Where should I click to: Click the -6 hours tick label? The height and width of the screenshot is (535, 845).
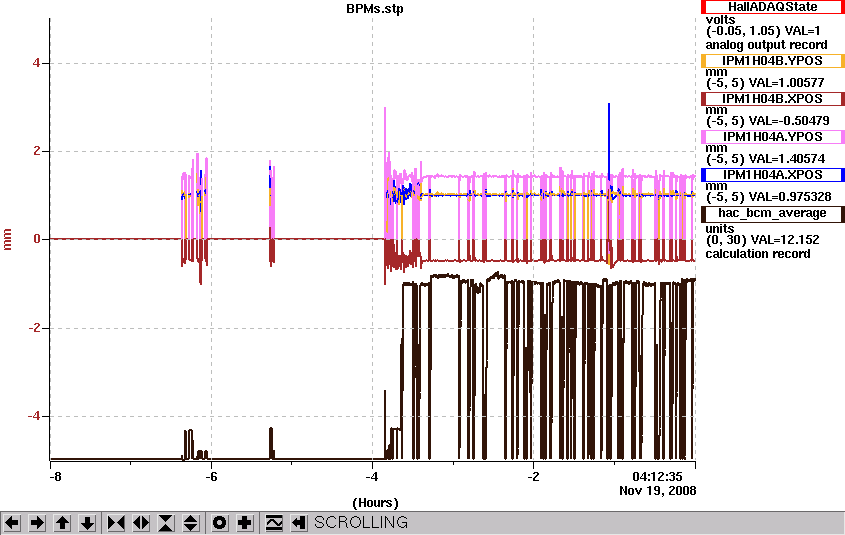211,477
